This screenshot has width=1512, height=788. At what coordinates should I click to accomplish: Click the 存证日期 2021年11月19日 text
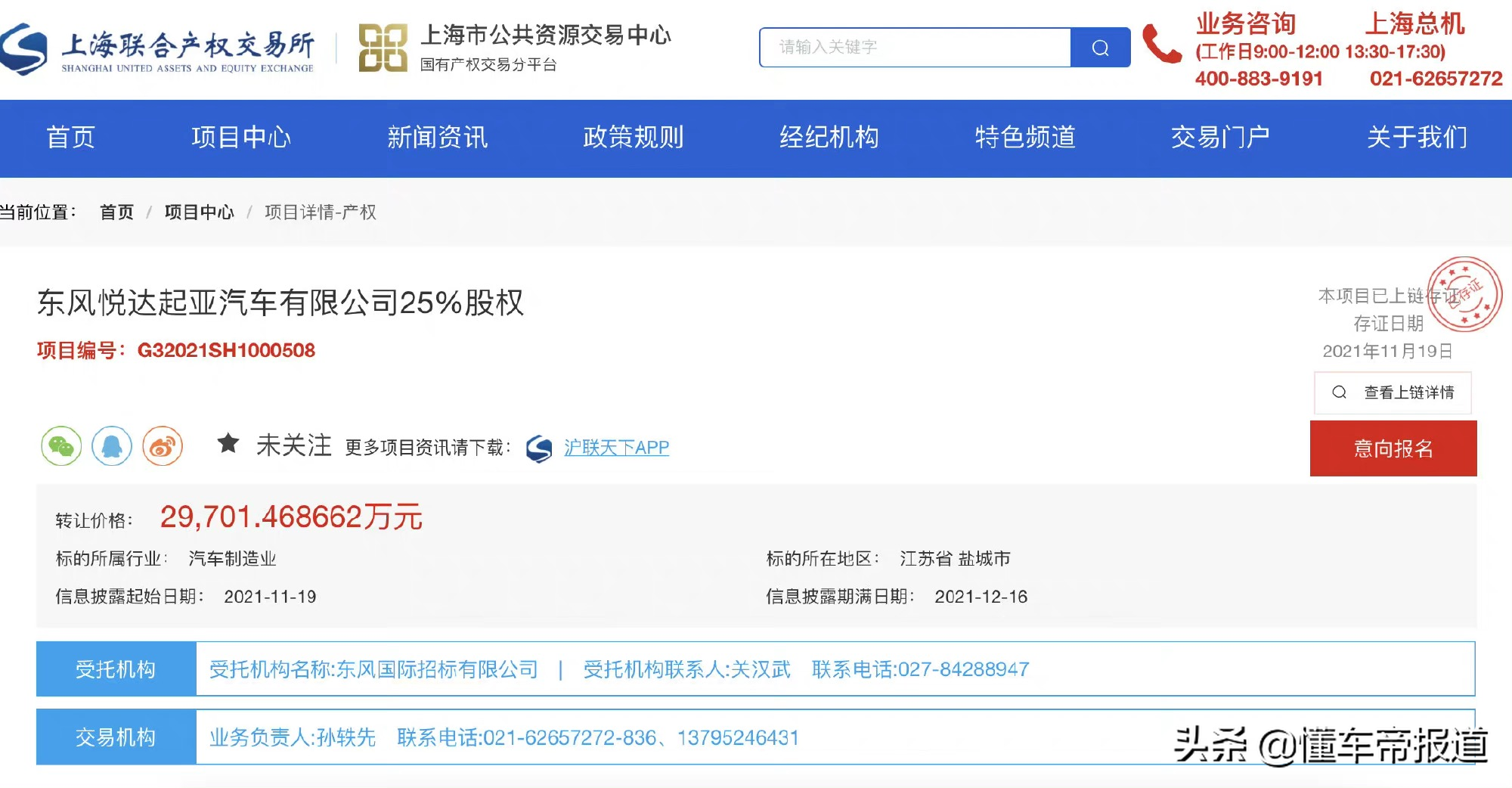[1388, 337]
